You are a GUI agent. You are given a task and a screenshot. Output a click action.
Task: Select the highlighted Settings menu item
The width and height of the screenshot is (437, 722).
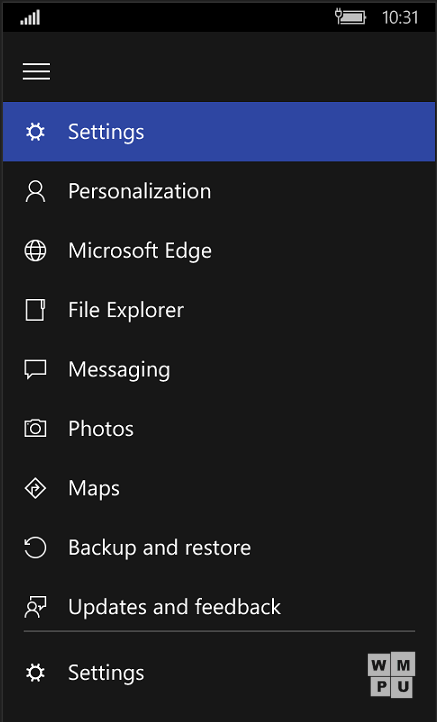click(219, 132)
